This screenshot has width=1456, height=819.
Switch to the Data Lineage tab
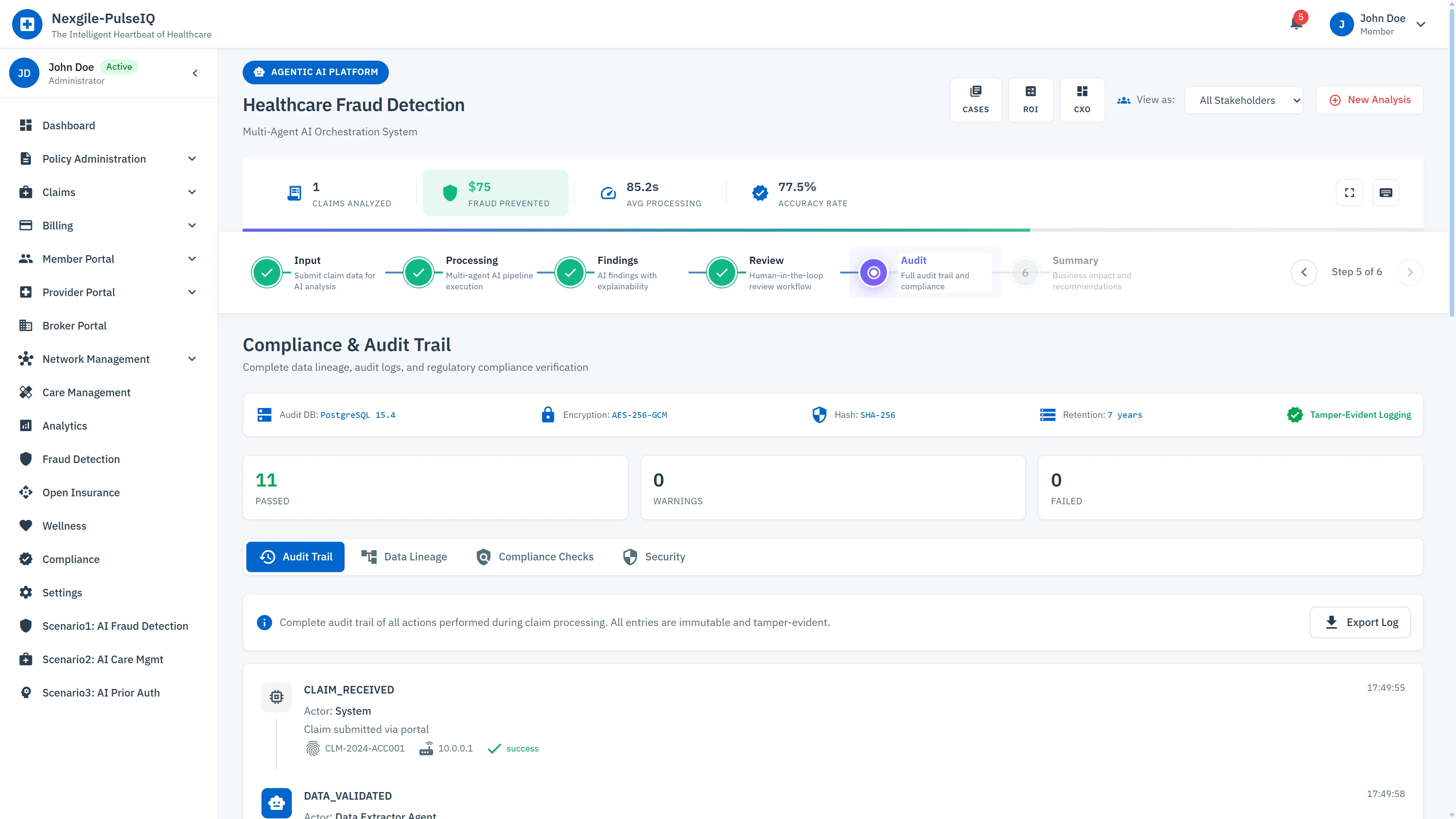click(403, 556)
